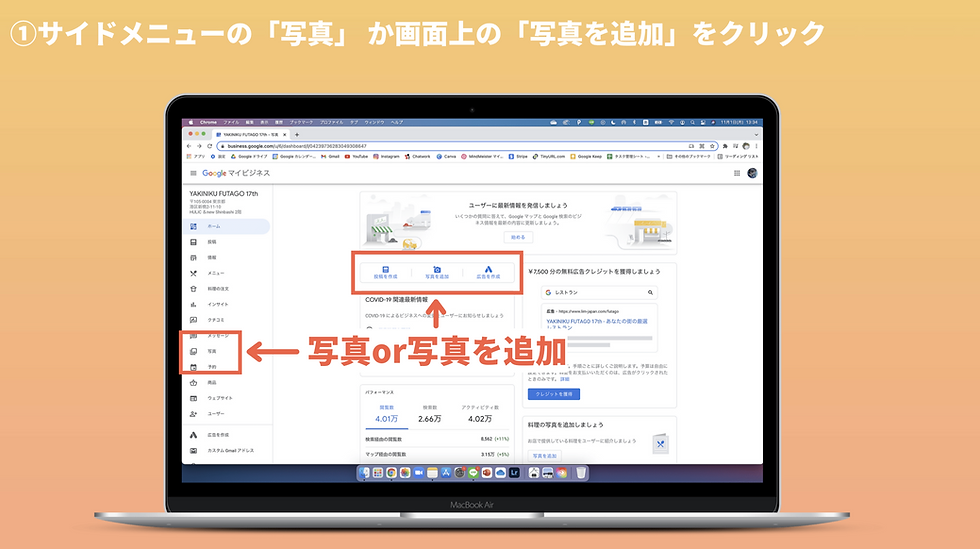Bookmark this page with the star icon
980x549 pixels.
[711, 146]
